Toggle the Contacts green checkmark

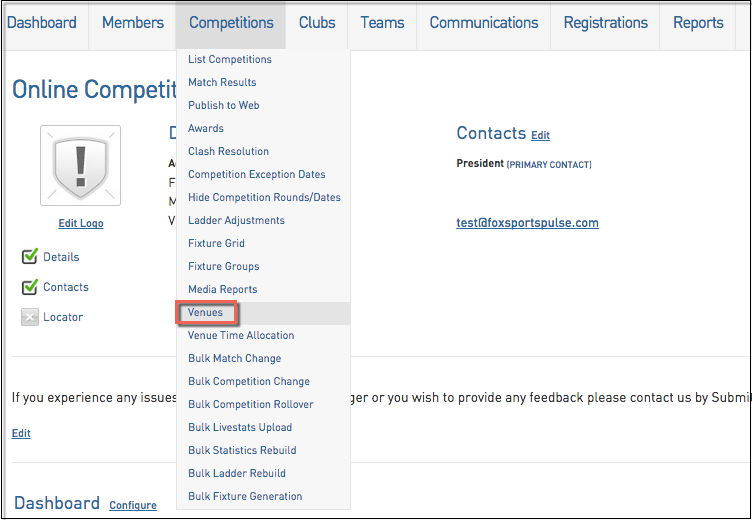pyautogui.click(x=30, y=287)
